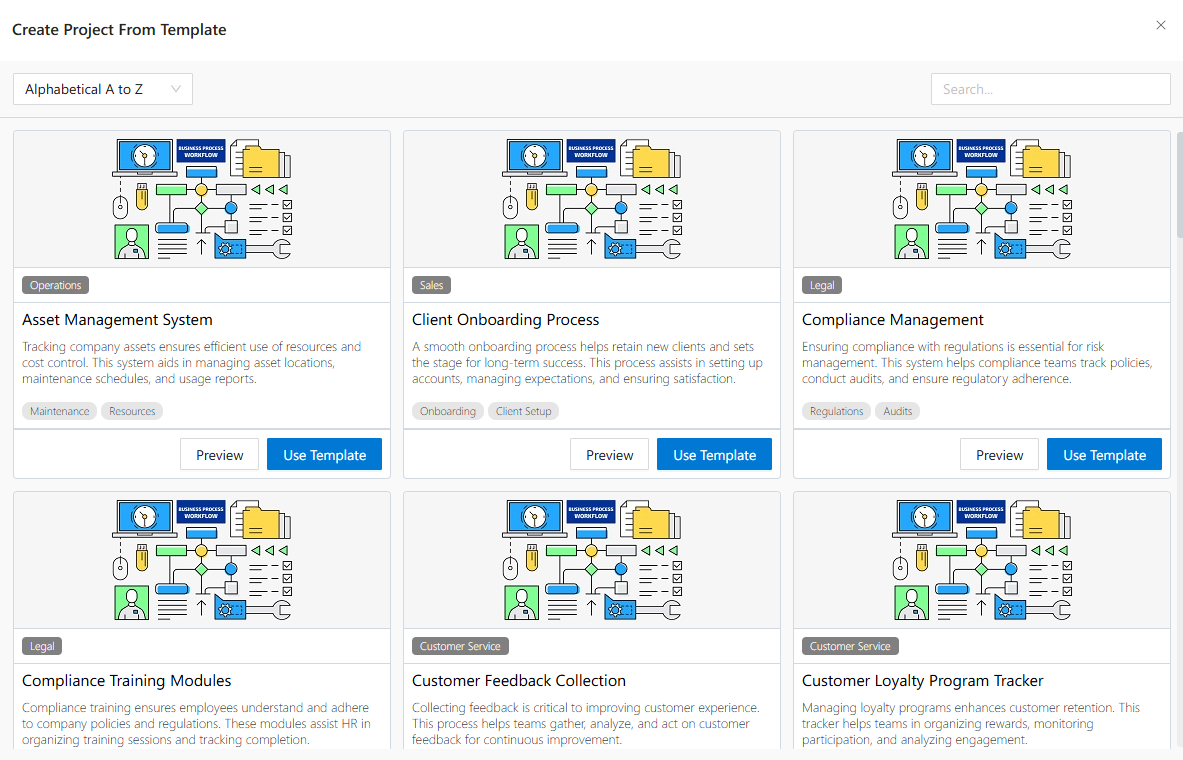Screen dimensions: 1183x760
Task: Click the Maintenance tag
Action: [60, 411]
